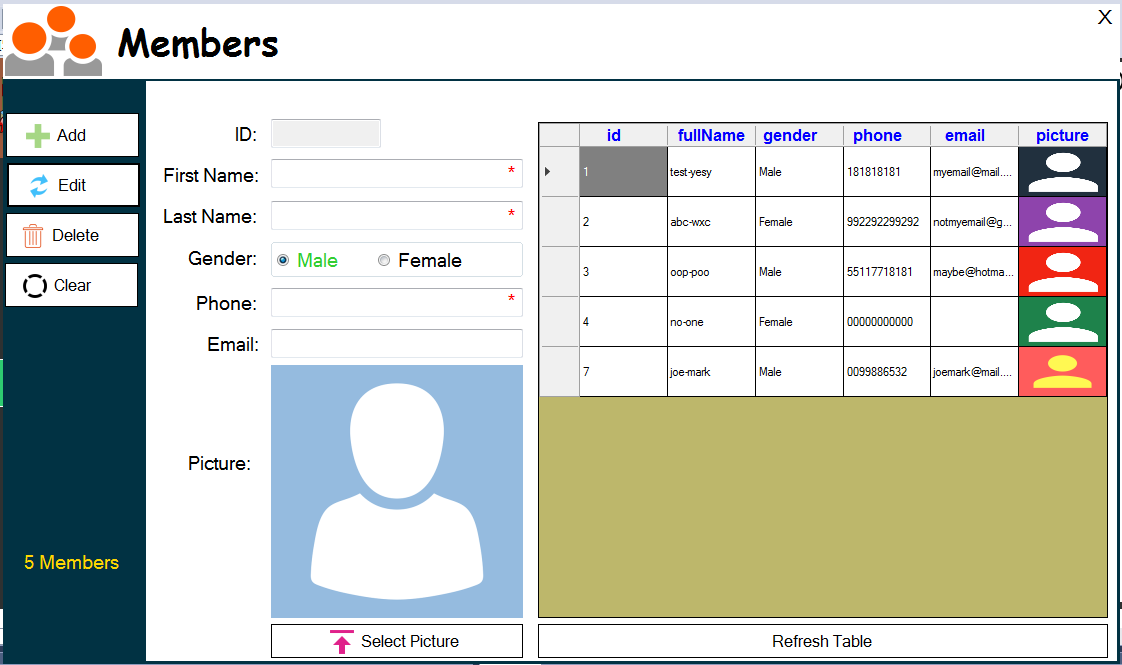
Task: Click the green plus Add icon
Action: (x=38, y=134)
